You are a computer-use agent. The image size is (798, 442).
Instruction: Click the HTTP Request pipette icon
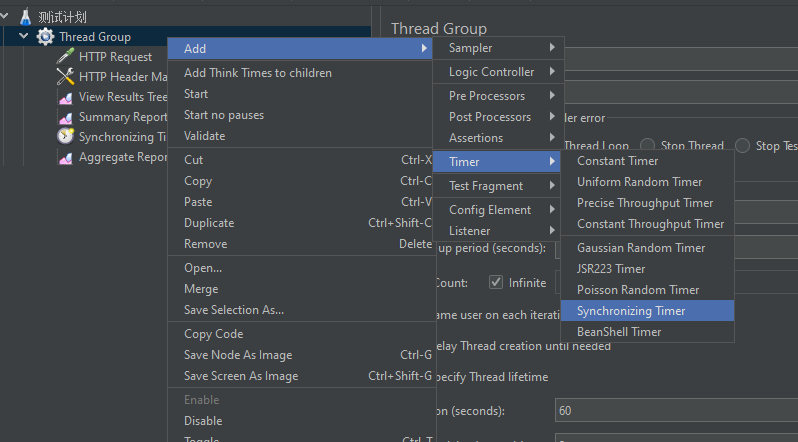65,57
